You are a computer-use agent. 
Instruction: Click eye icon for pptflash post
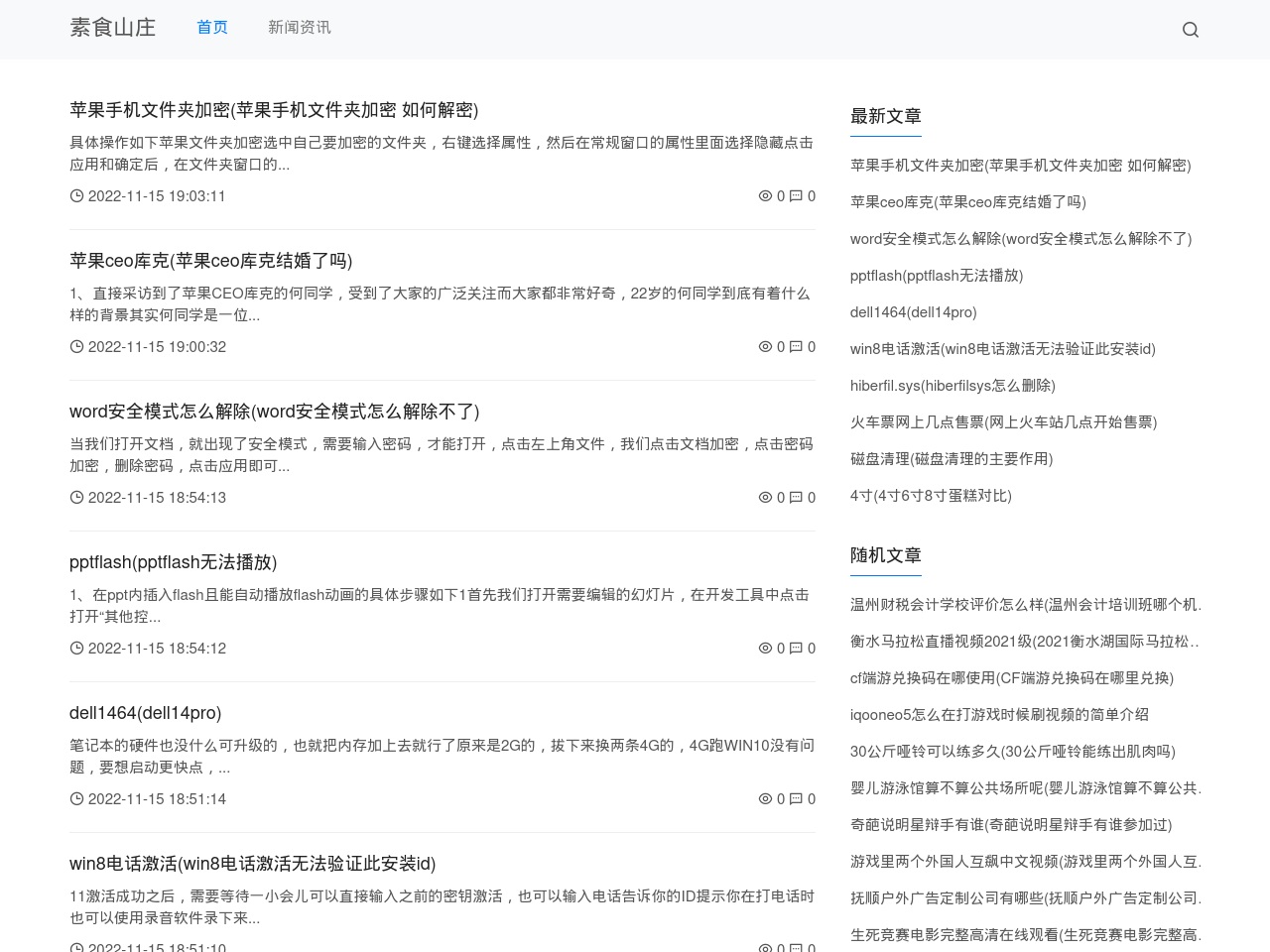[x=765, y=649]
